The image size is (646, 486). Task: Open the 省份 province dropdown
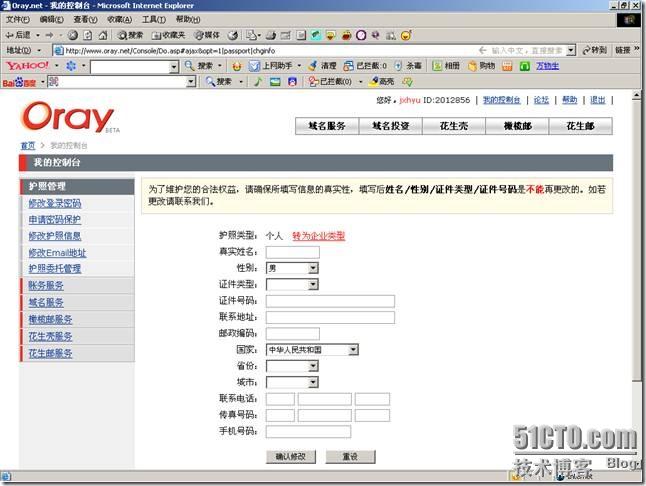tap(313, 366)
